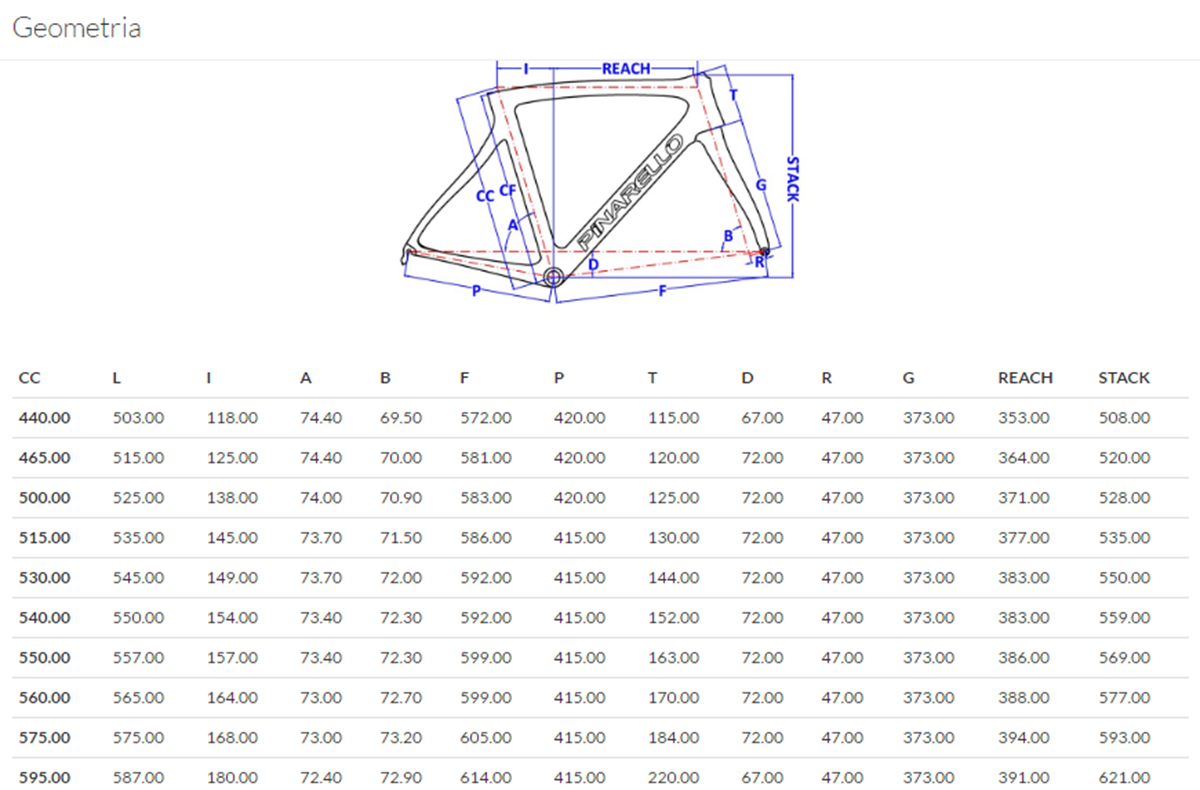The width and height of the screenshot is (1200, 790).
Task: Click STACK value 559.00 in the 540.00 row
Action: pos(1124,618)
